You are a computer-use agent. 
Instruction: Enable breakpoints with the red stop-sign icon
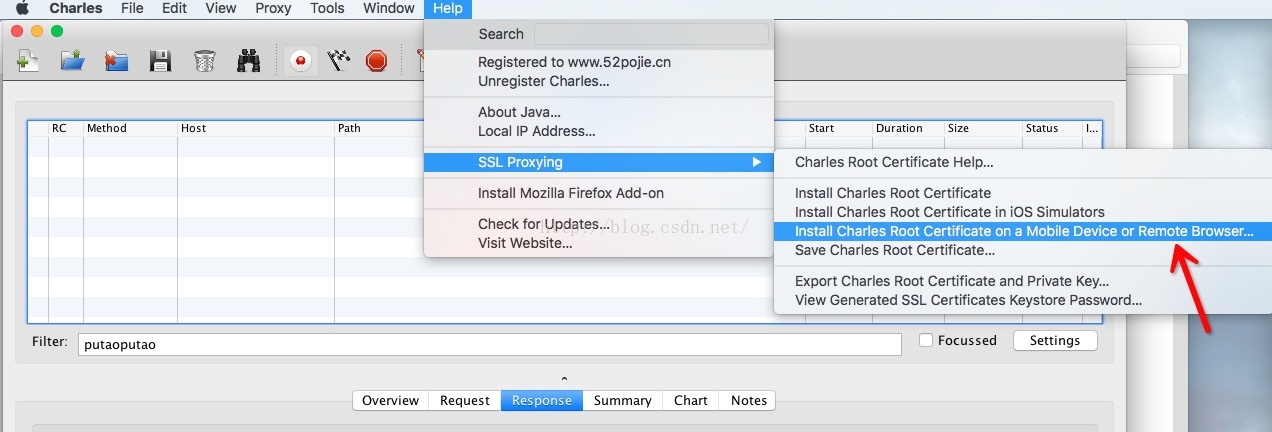pyautogui.click(x=376, y=61)
